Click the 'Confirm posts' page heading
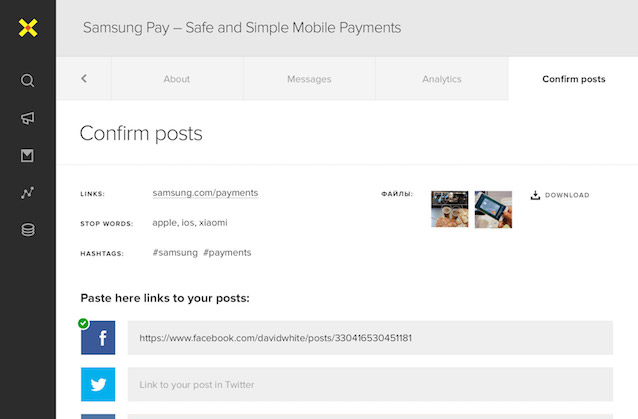 pos(141,133)
